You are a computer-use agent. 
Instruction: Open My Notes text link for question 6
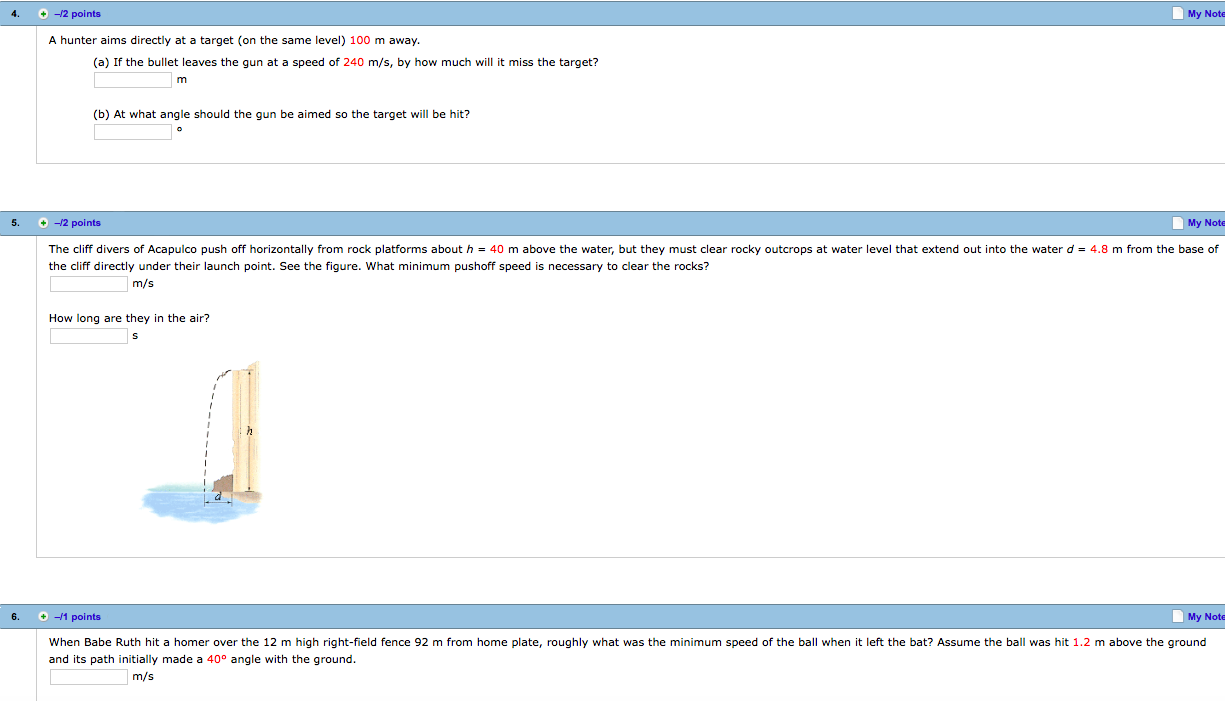coord(1205,617)
